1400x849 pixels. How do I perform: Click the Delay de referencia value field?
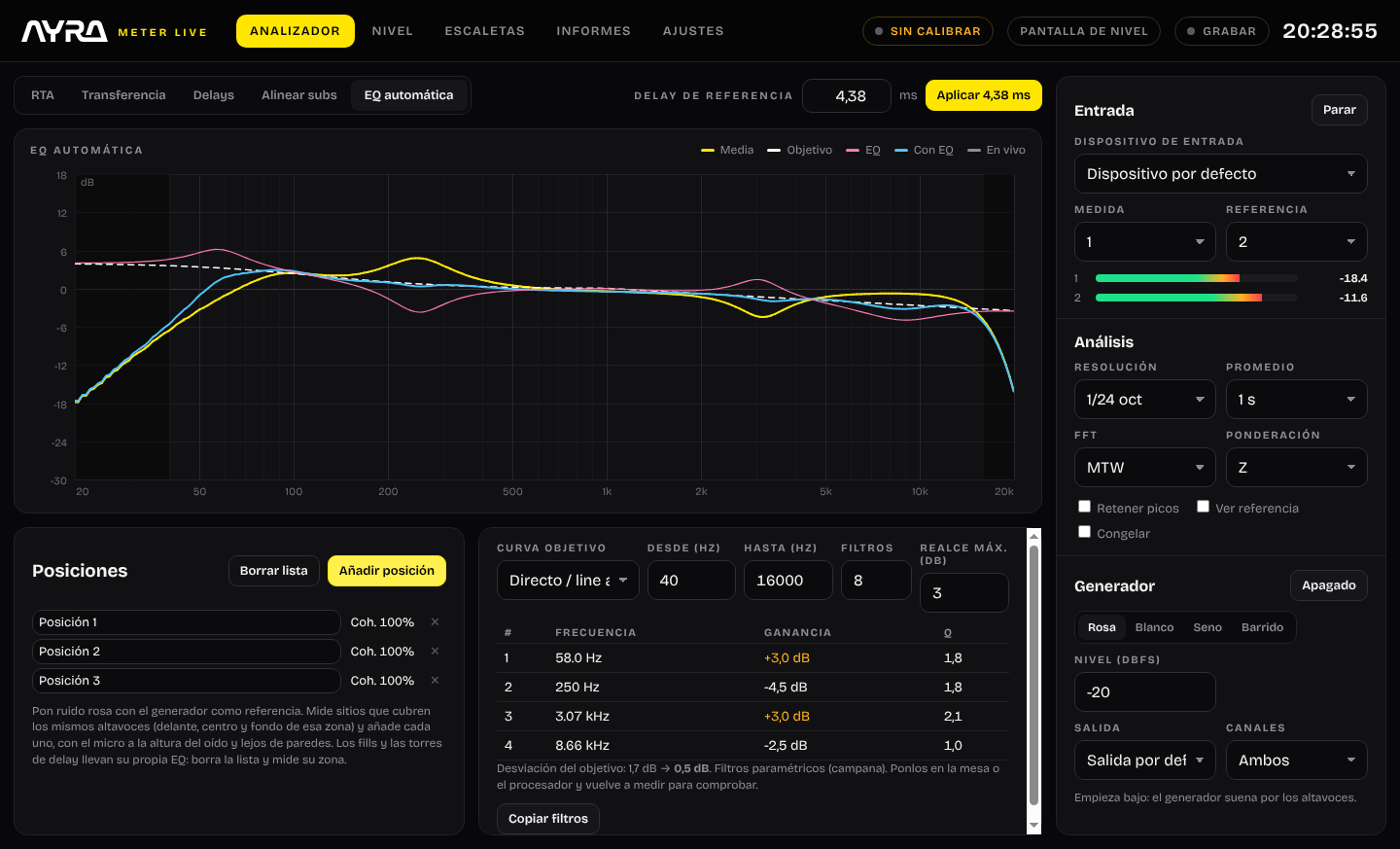click(846, 95)
